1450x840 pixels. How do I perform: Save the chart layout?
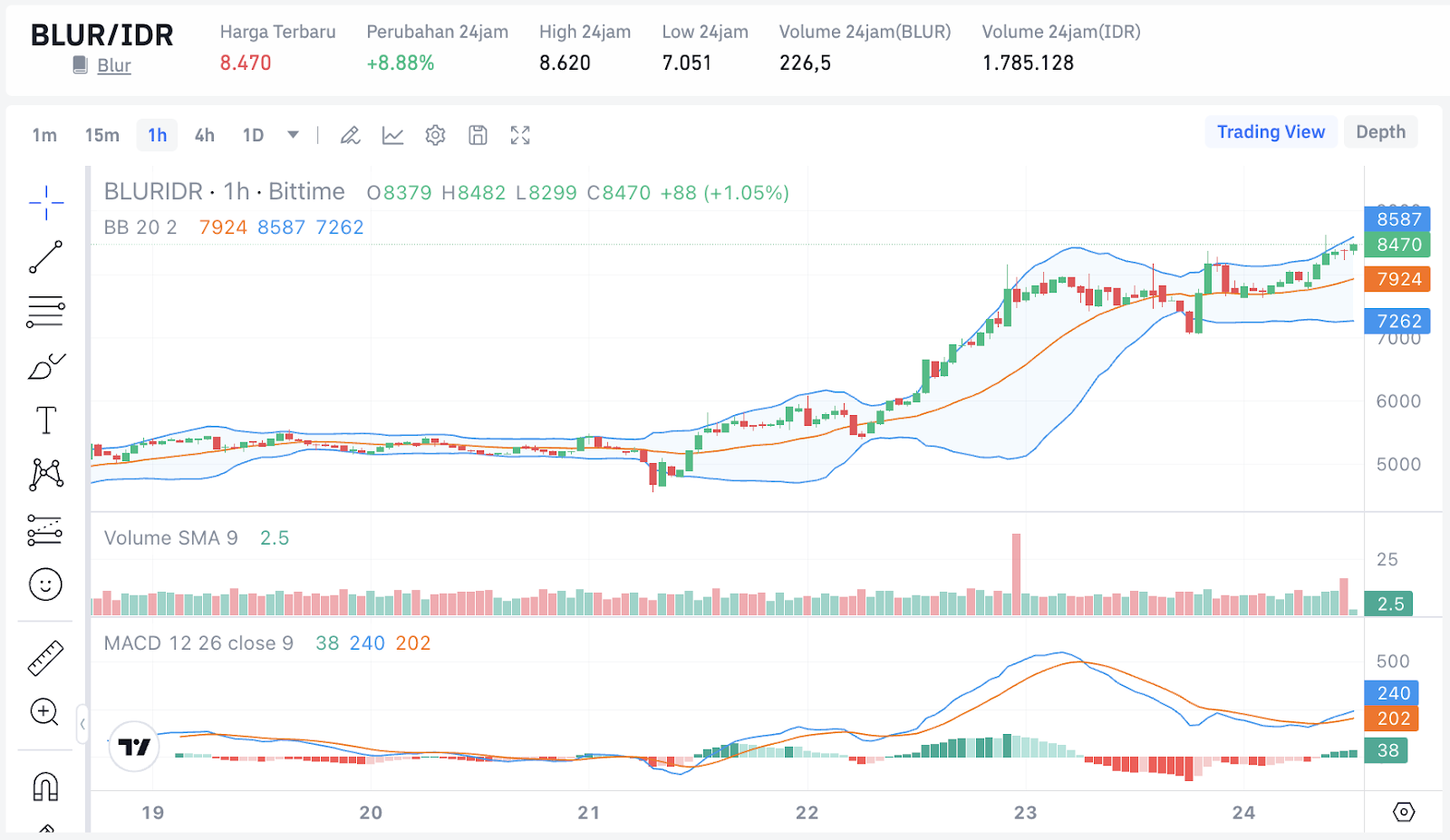[478, 136]
